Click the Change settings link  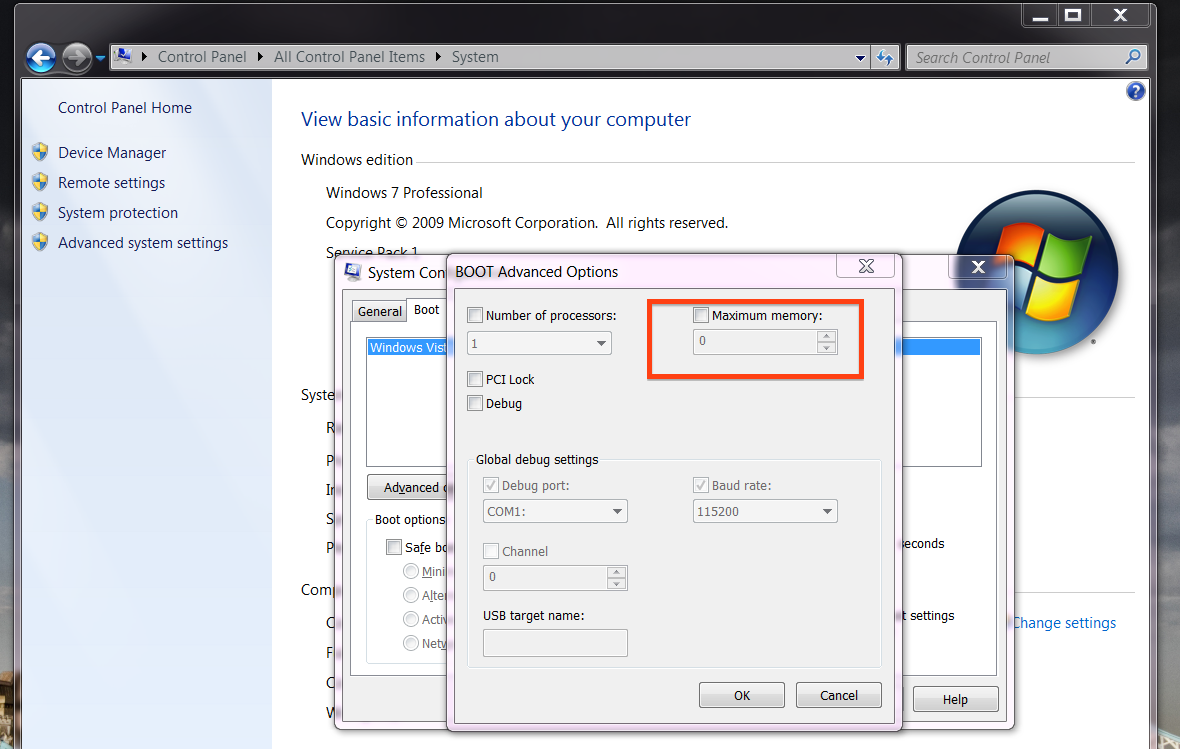point(1064,623)
